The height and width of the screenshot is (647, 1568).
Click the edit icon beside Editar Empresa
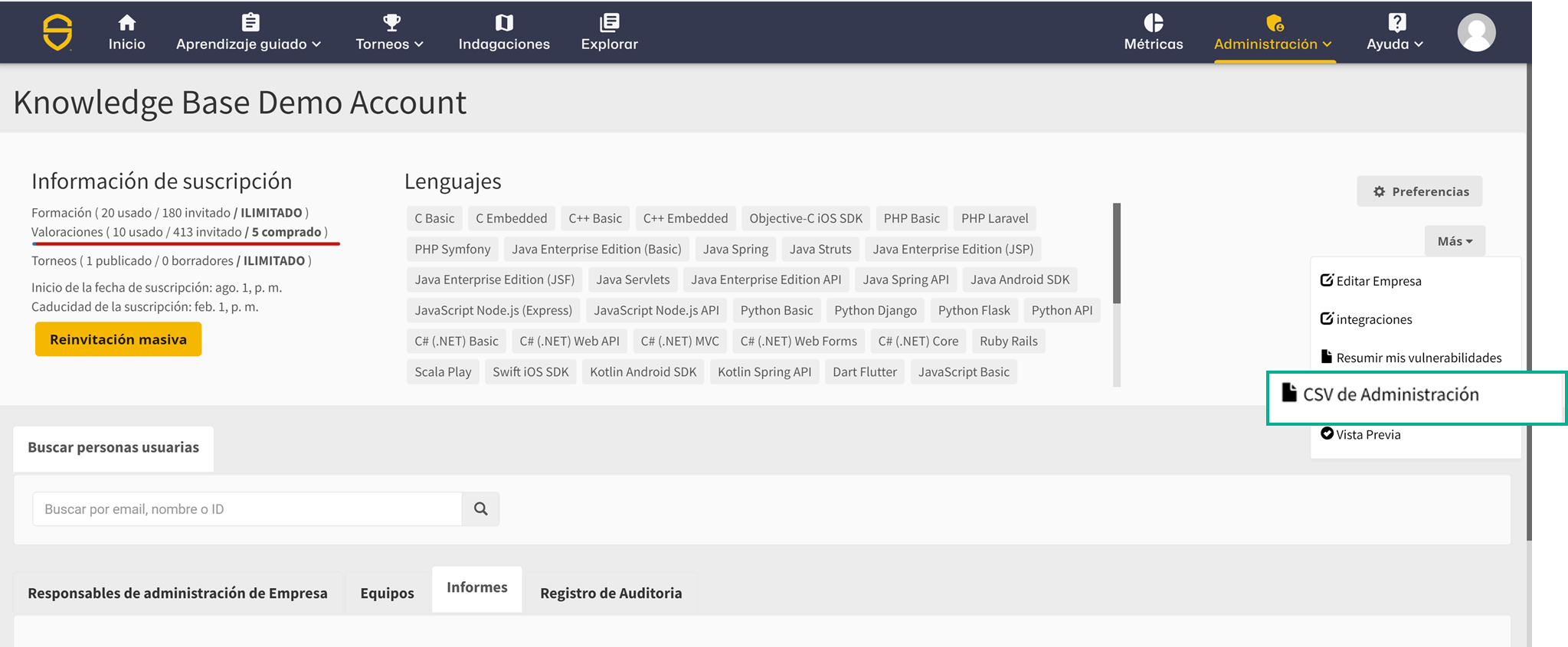[1327, 280]
